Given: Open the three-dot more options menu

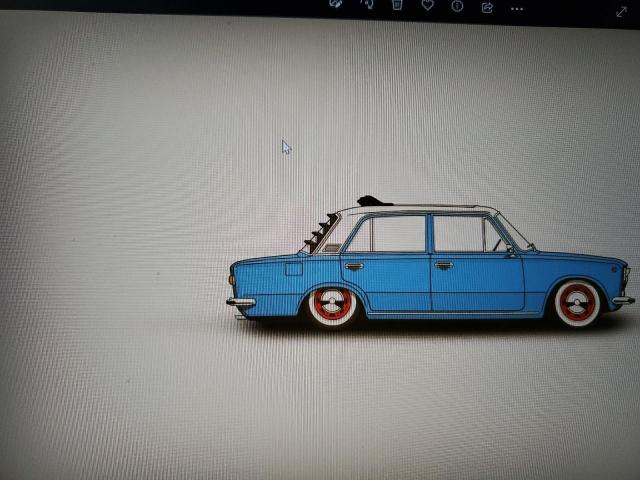Looking at the screenshot, I should (517, 7).
